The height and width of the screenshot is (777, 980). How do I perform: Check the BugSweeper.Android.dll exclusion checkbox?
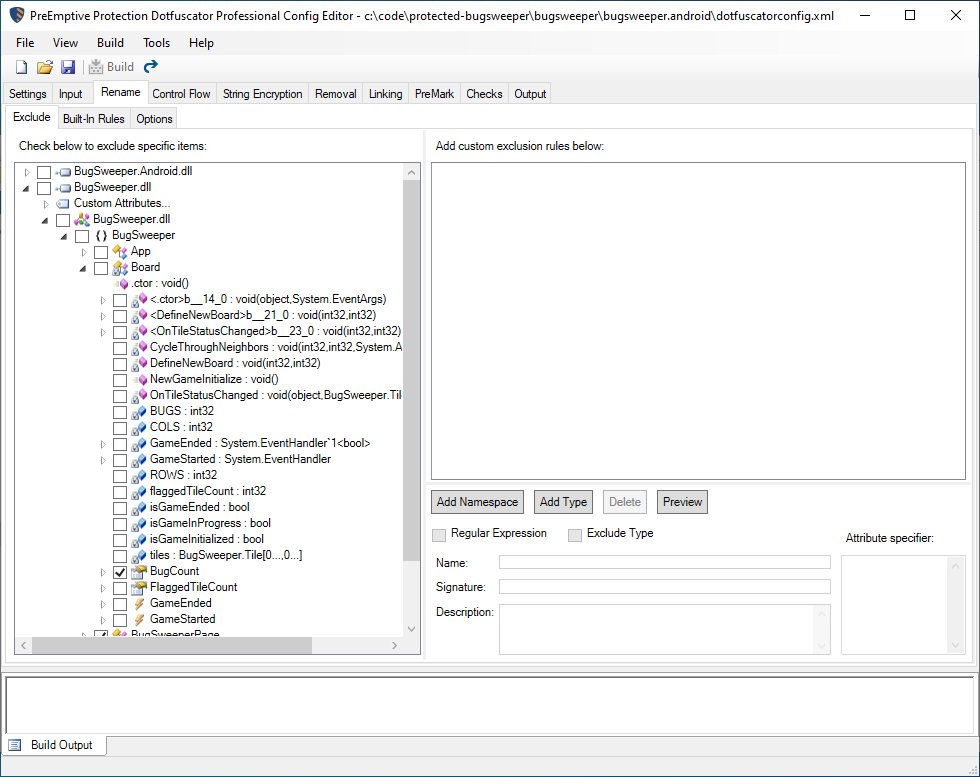tap(44, 172)
